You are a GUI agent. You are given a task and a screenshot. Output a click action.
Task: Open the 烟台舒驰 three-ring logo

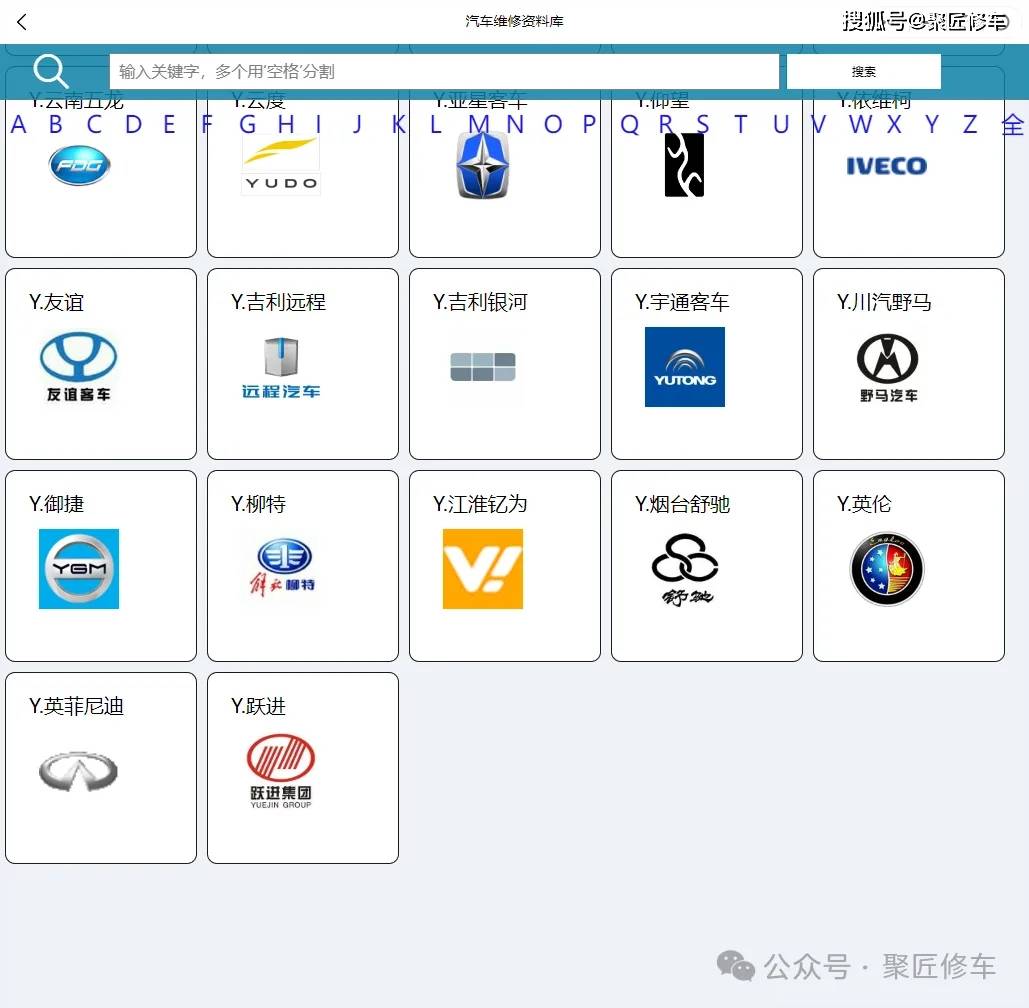pyautogui.click(x=685, y=569)
